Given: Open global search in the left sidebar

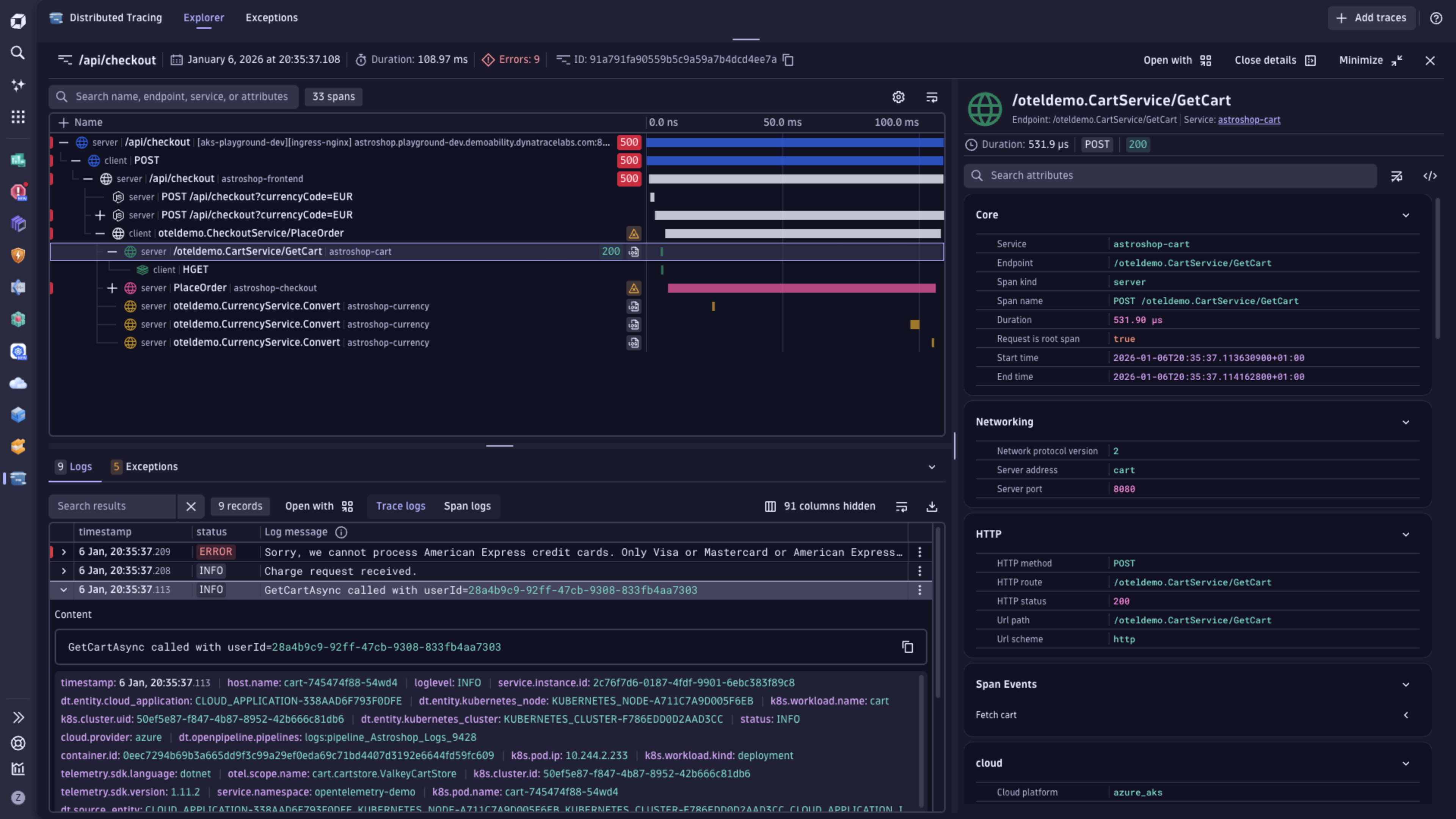Looking at the screenshot, I should coord(17,53).
